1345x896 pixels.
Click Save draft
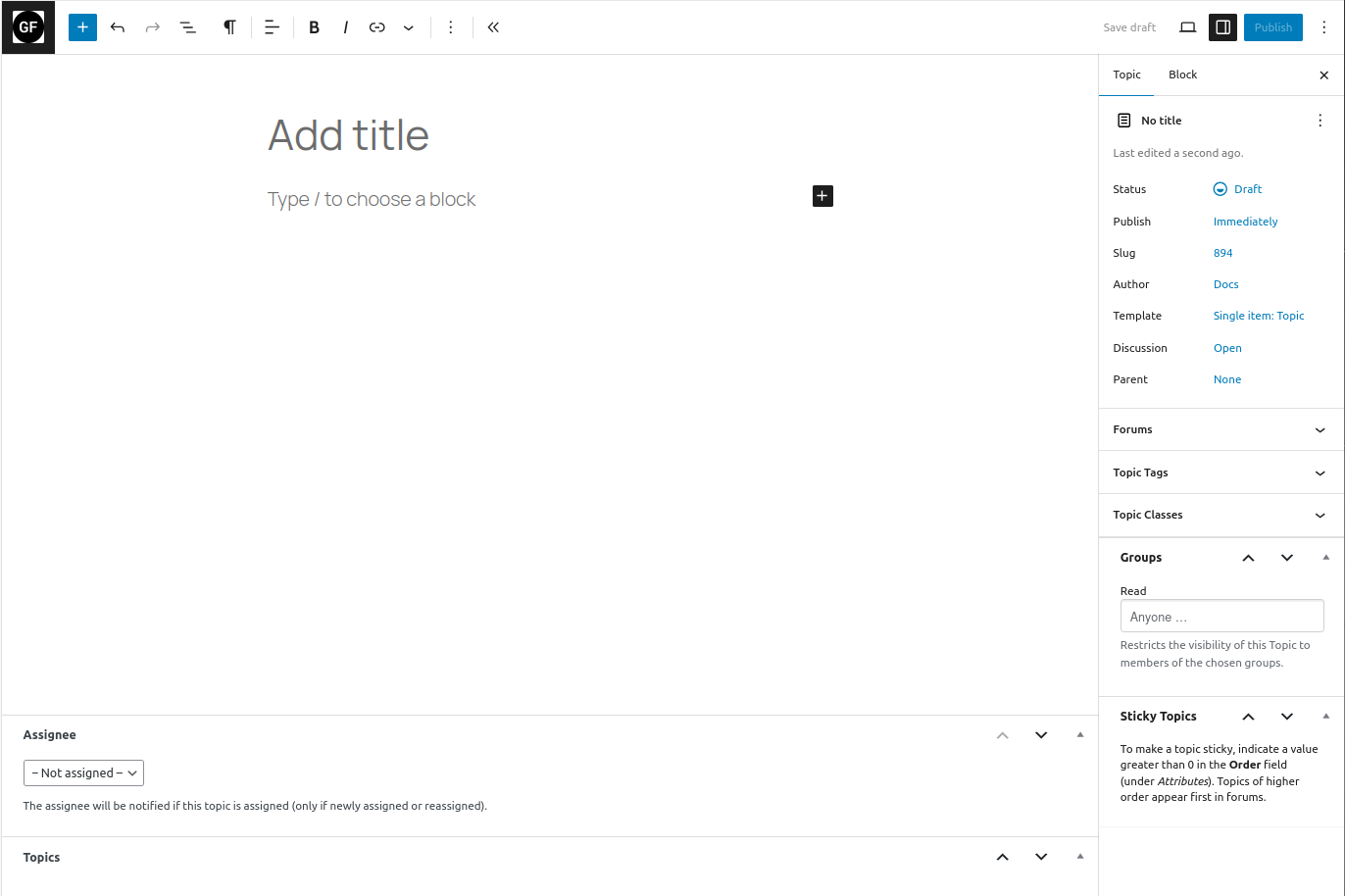1129,27
